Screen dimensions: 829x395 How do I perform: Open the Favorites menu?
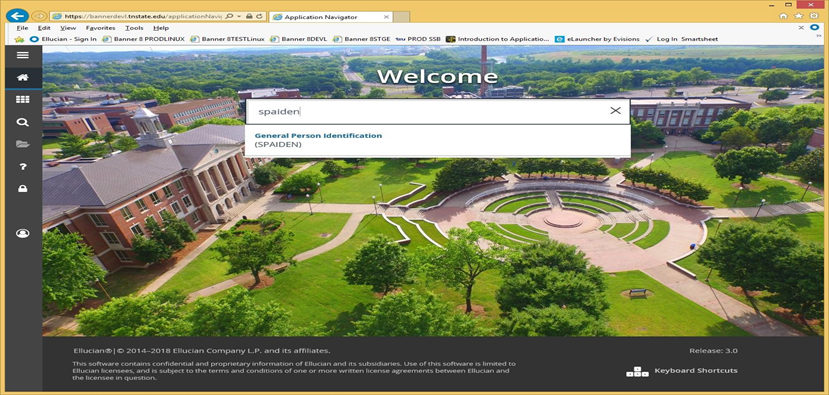pos(100,28)
